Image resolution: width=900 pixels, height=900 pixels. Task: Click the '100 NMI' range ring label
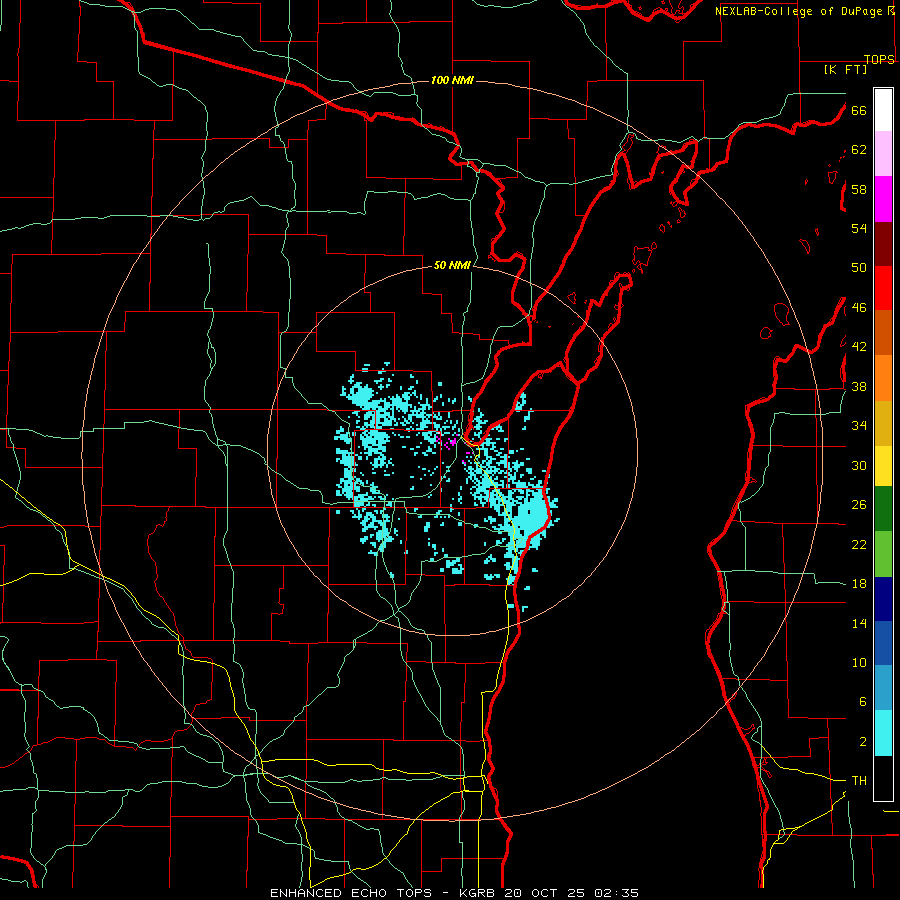[x=452, y=80]
